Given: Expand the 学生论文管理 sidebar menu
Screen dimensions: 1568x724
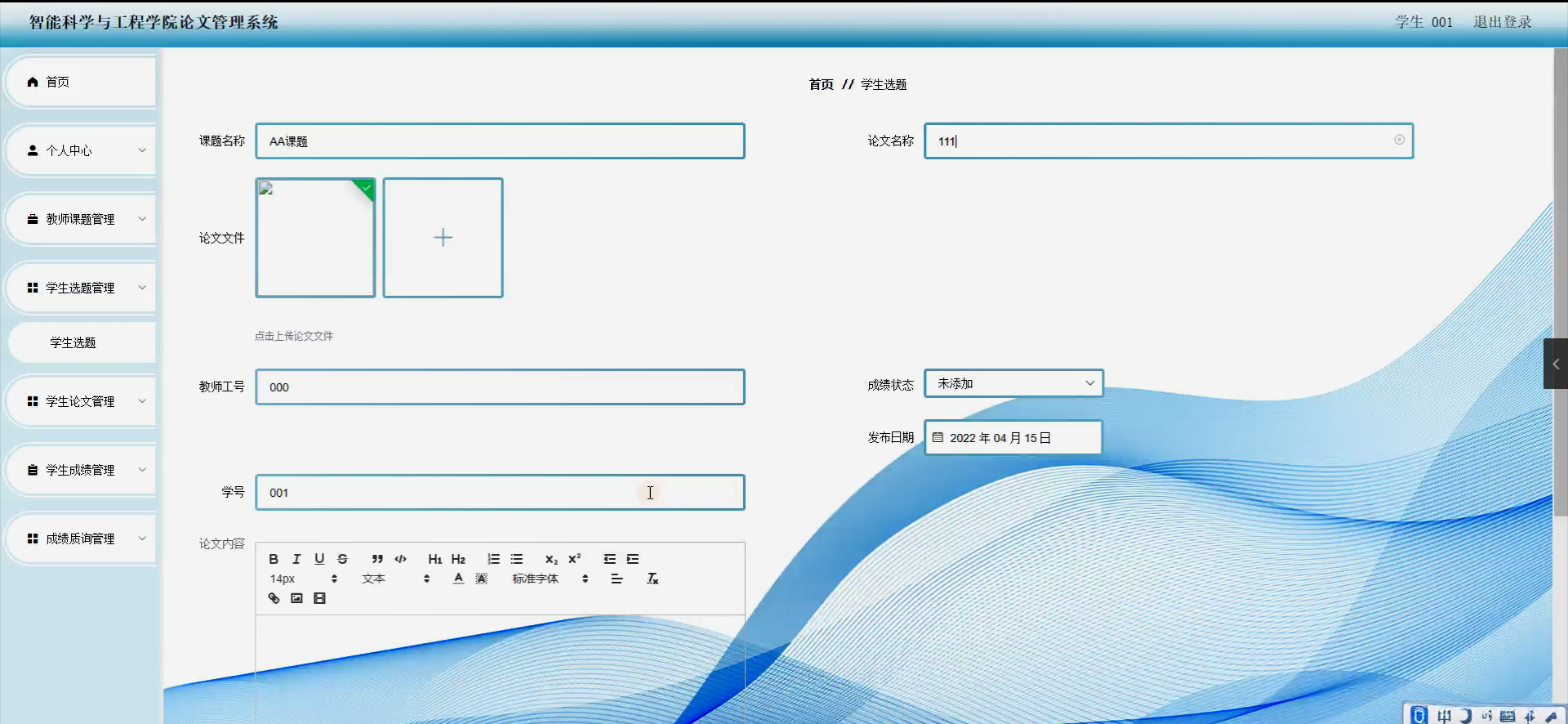Looking at the screenshot, I should point(80,401).
